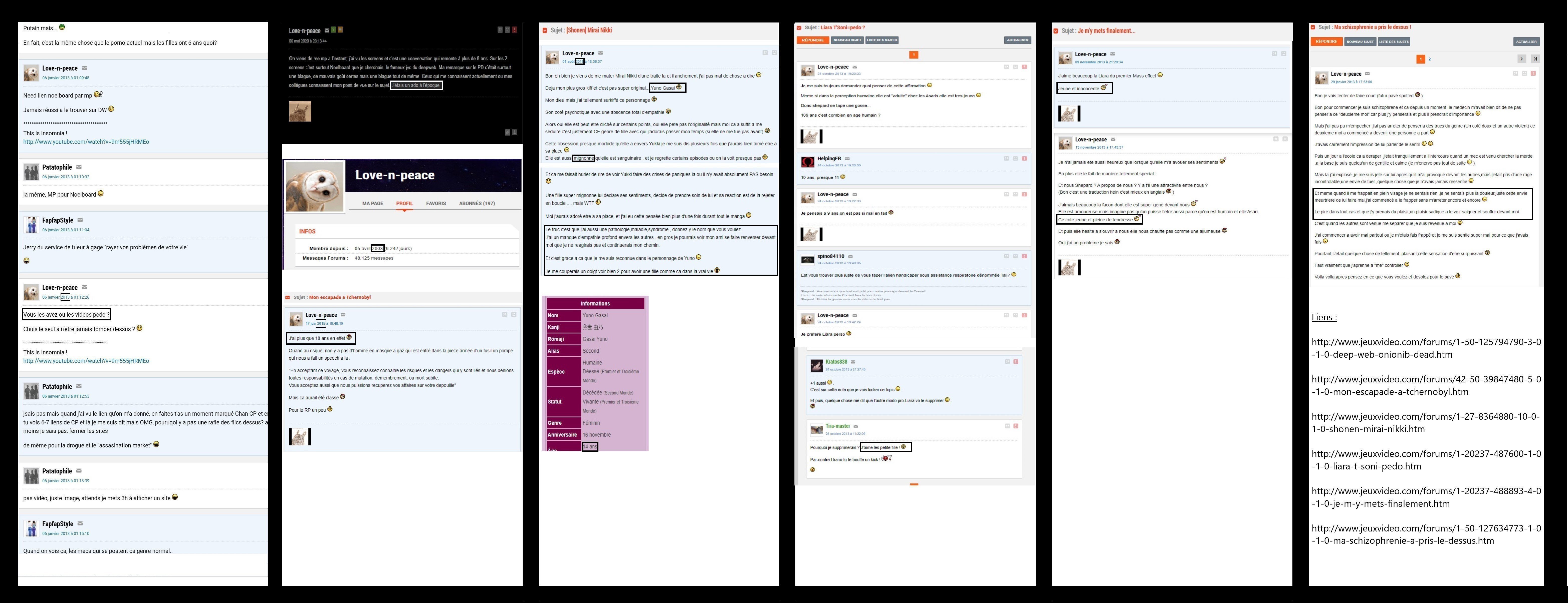This screenshot has width=1568, height=603.
Task: Click ACTUALISER in the Liara T'Soni thread
Action: tap(1017, 40)
